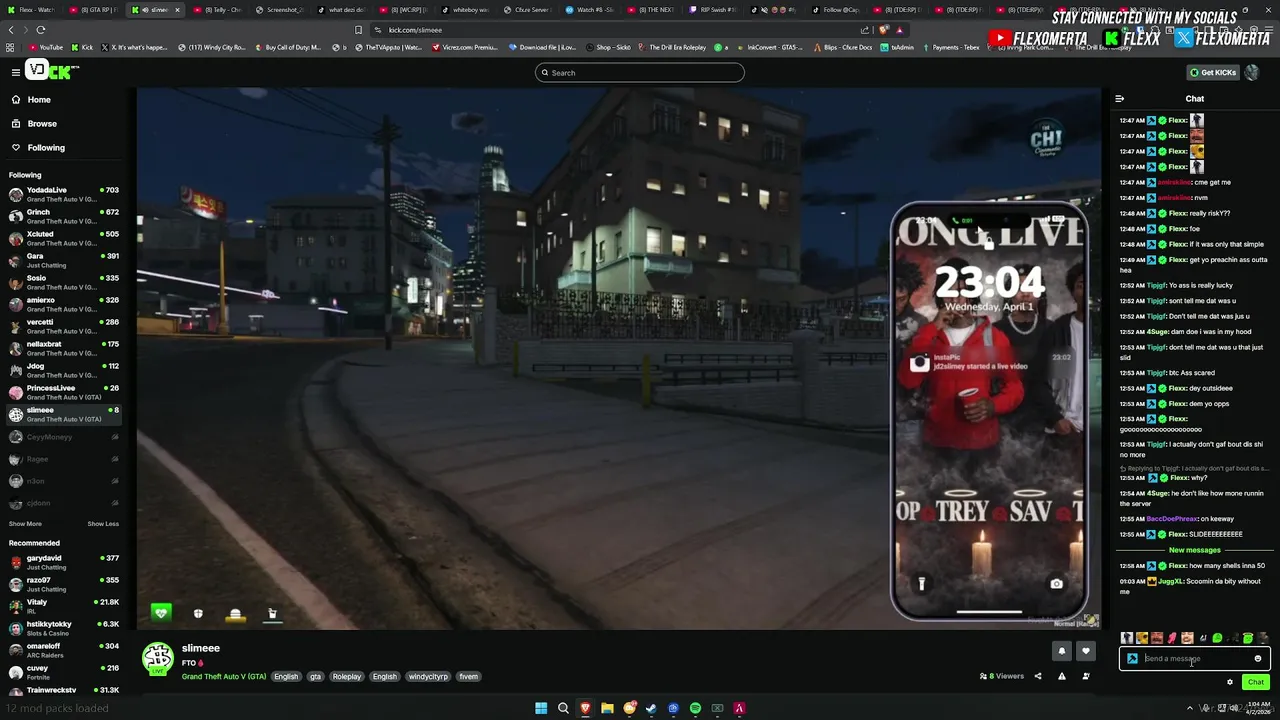Open YouTube bookmark
Viewport: 1280px width, 720px height.
pos(45,47)
